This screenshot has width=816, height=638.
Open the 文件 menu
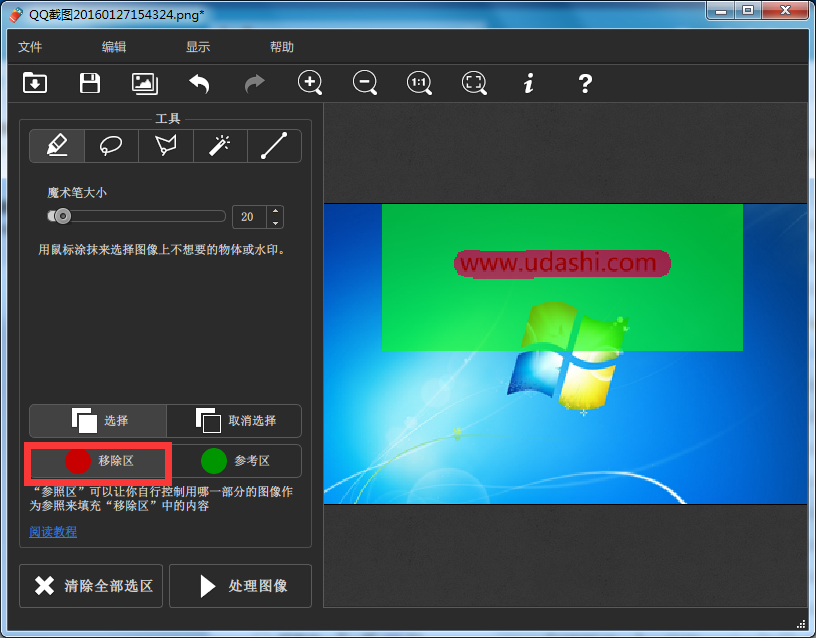[30, 47]
